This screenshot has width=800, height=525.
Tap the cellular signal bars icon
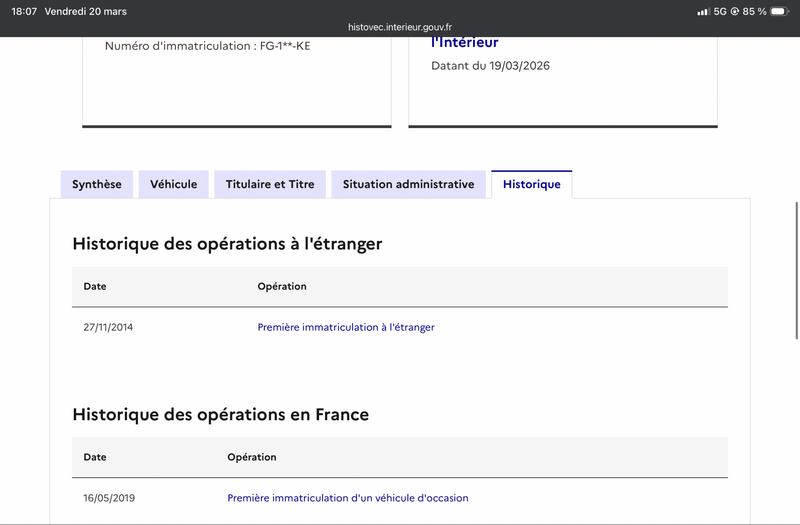[x=702, y=11]
